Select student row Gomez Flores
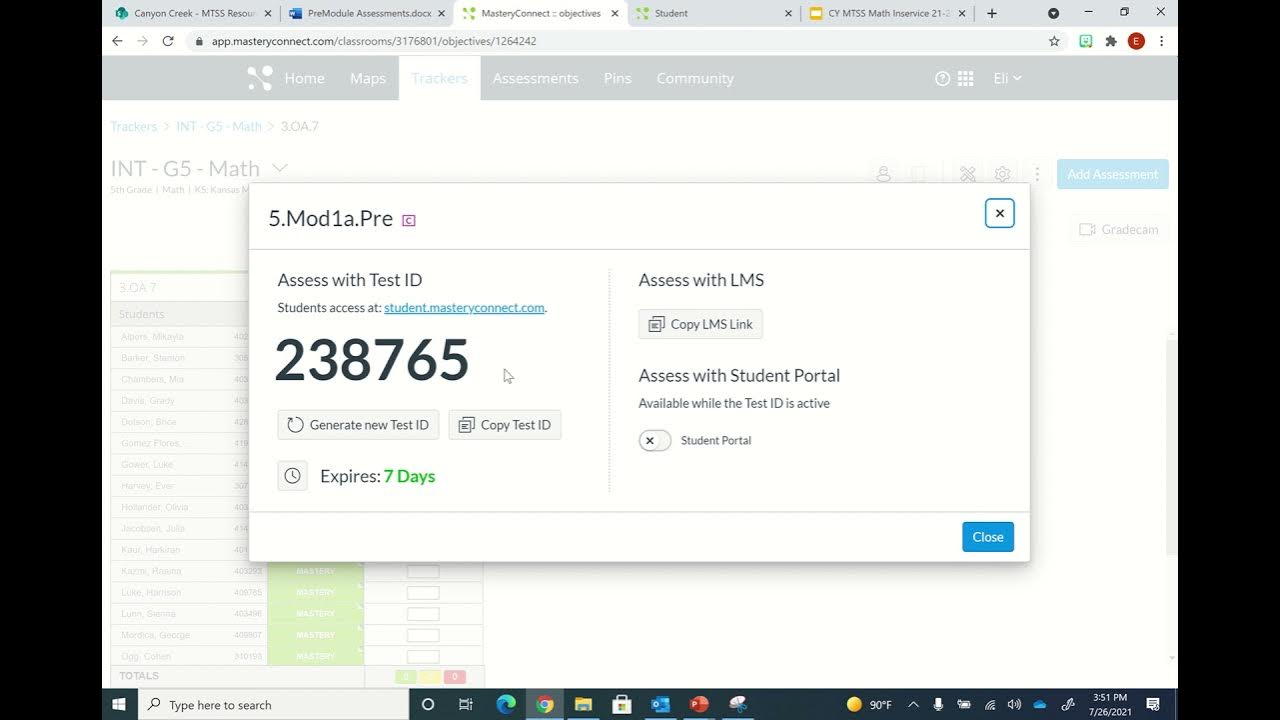The image size is (1280, 720). click(187, 443)
